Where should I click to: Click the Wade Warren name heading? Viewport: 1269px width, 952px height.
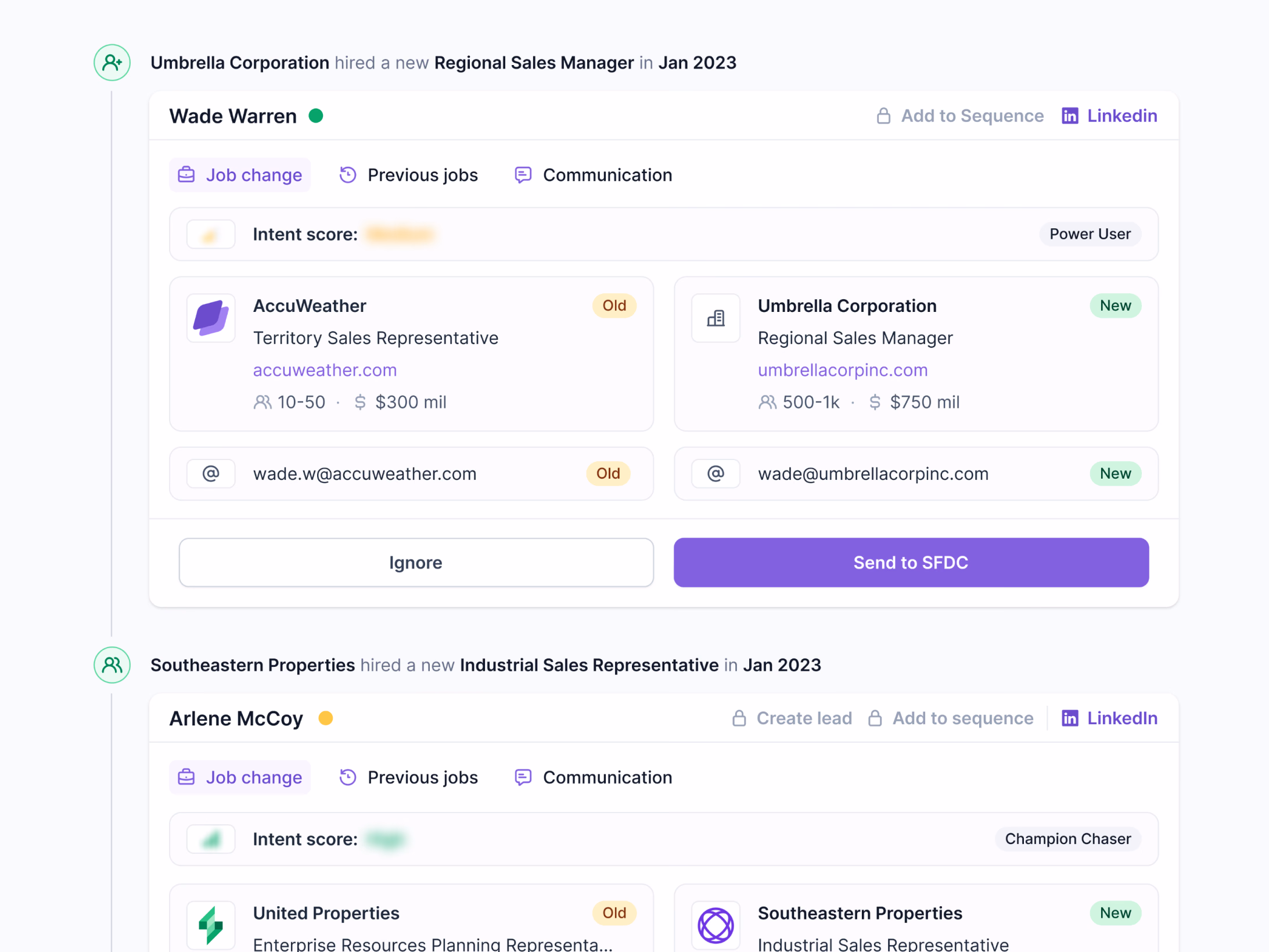pyautogui.click(x=233, y=116)
